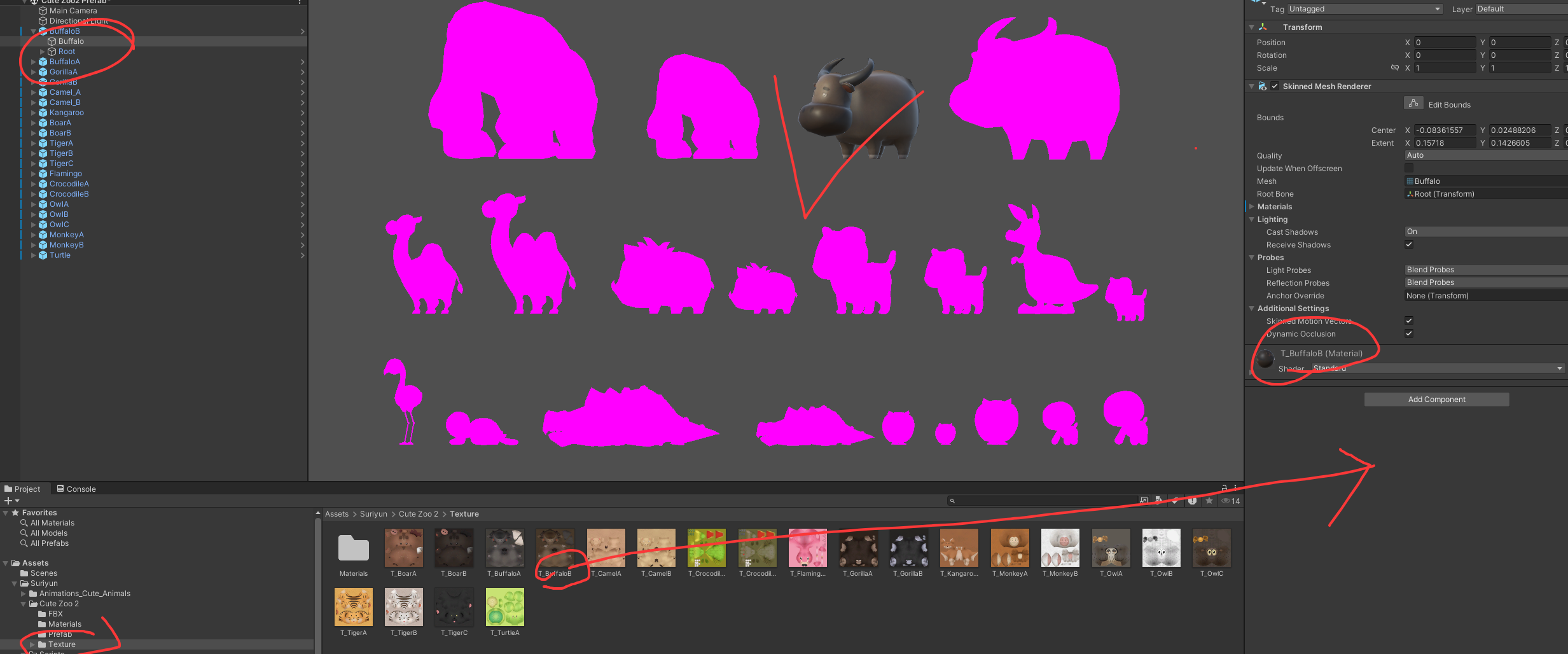
Task: Open the BuffaloA prefab arrow on row's right
Action: (x=303, y=62)
